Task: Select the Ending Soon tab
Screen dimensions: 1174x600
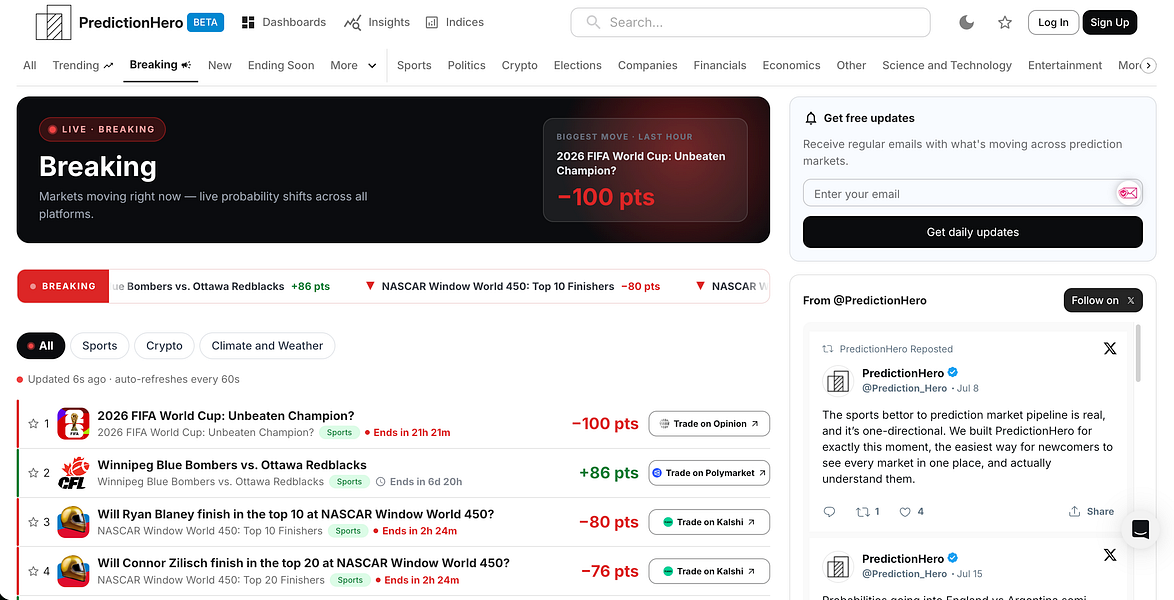Action: coord(281,65)
